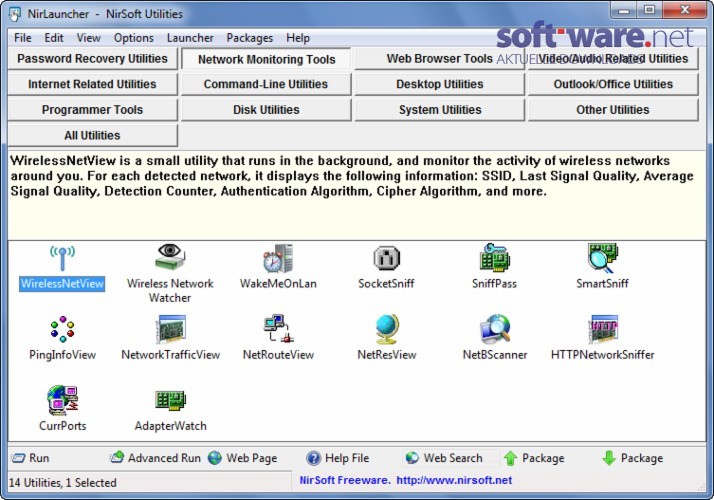Open the Help menu
The width and height of the screenshot is (714, 500).
[x=298, y=38]
